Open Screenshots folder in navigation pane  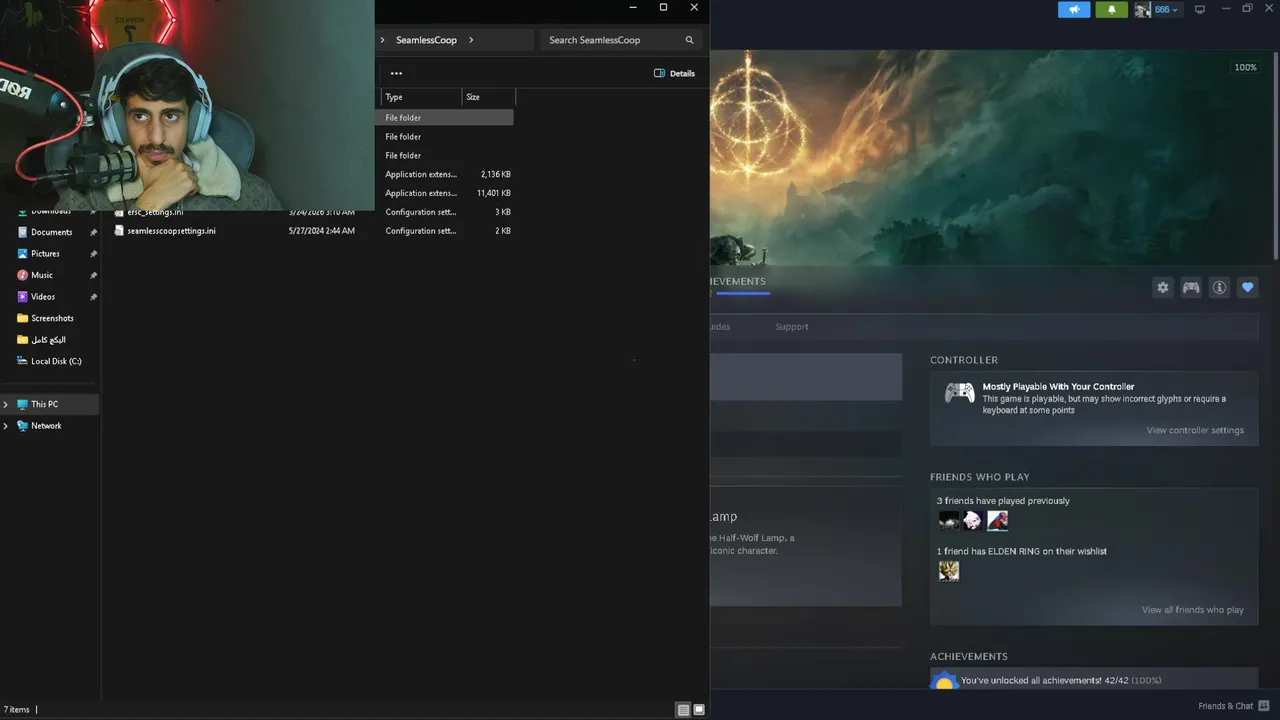[x=51, y=318]
